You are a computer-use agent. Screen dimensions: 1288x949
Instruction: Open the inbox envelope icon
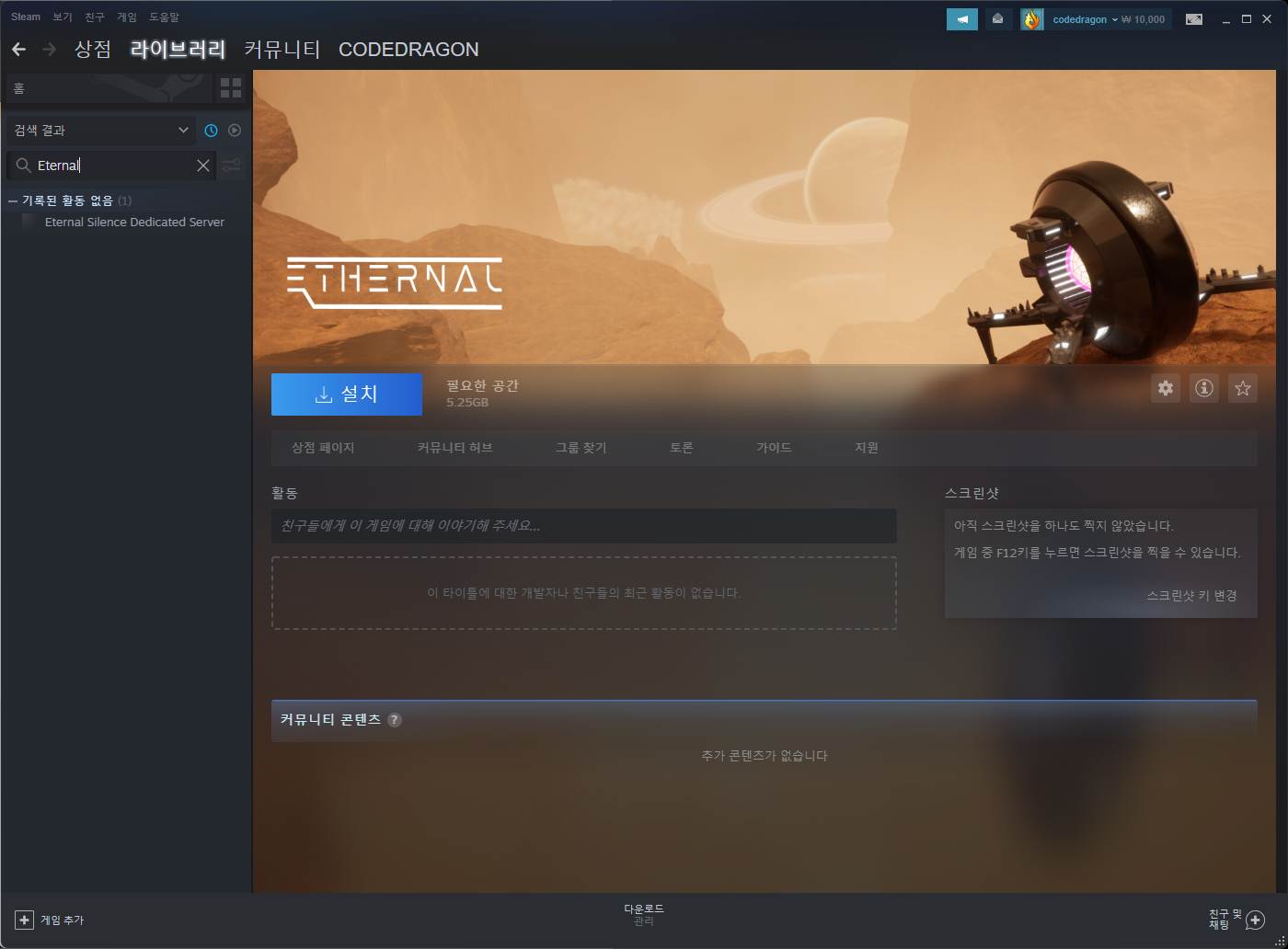pos(998,19)
